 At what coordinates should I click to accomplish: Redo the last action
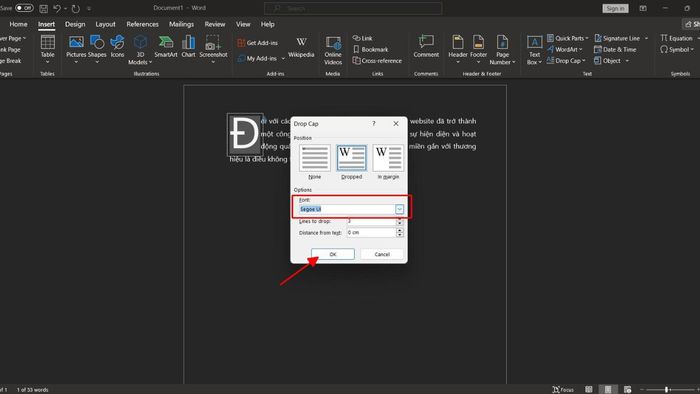tap(75, 8)
